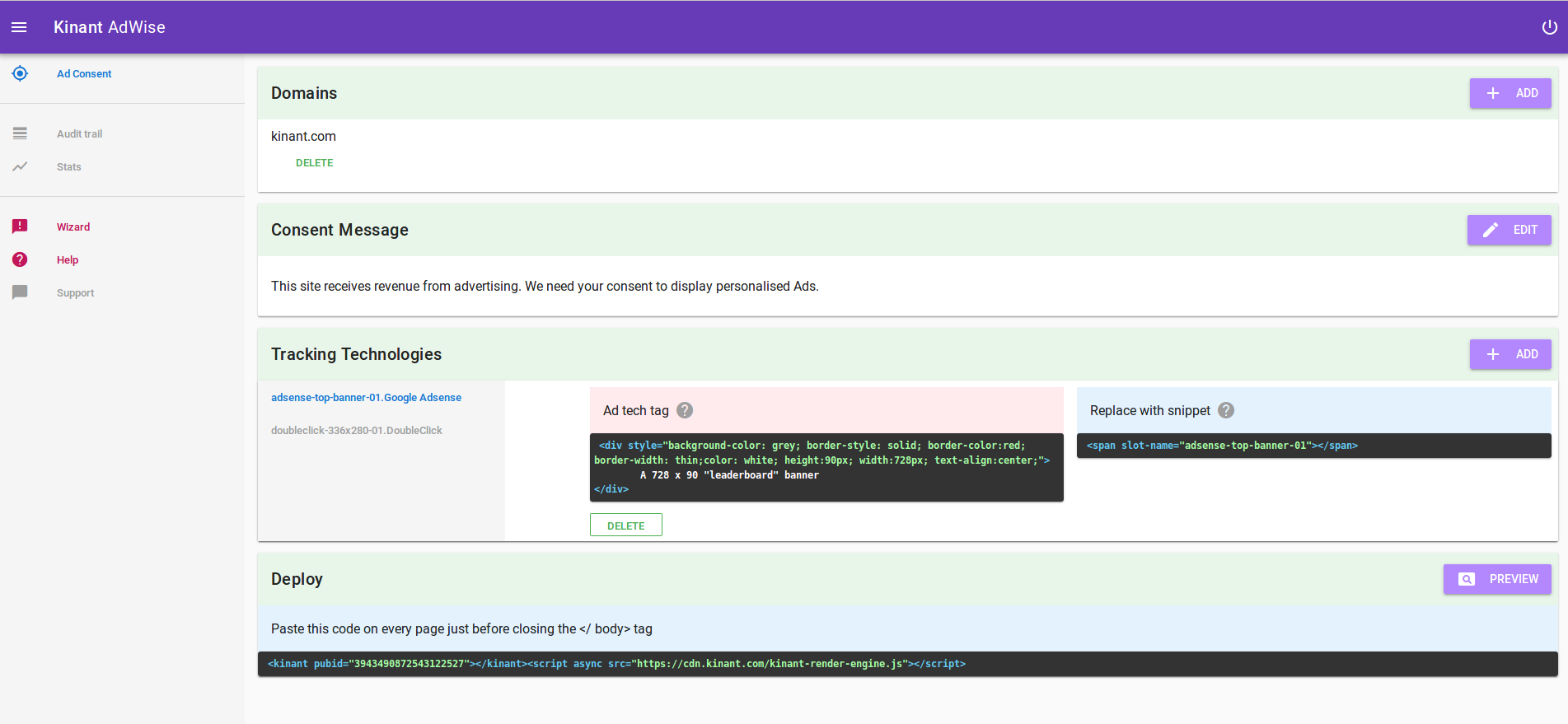The height and width of the screenshot is (724, 1568).
Task: Click the Domains heading
Action: 304,93
